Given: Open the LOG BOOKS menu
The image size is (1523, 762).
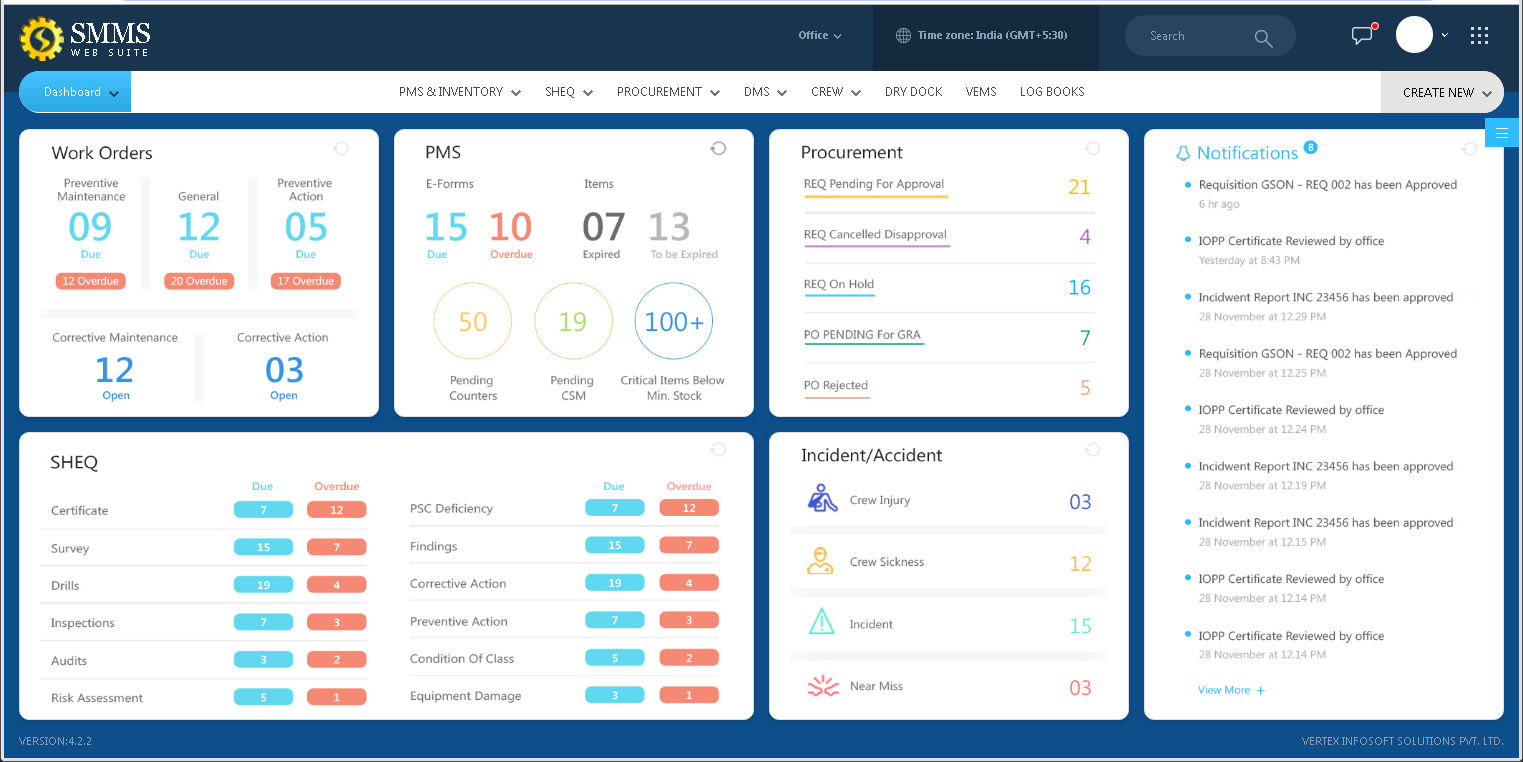Looking at the screenshot, I should pos(1051,91).
